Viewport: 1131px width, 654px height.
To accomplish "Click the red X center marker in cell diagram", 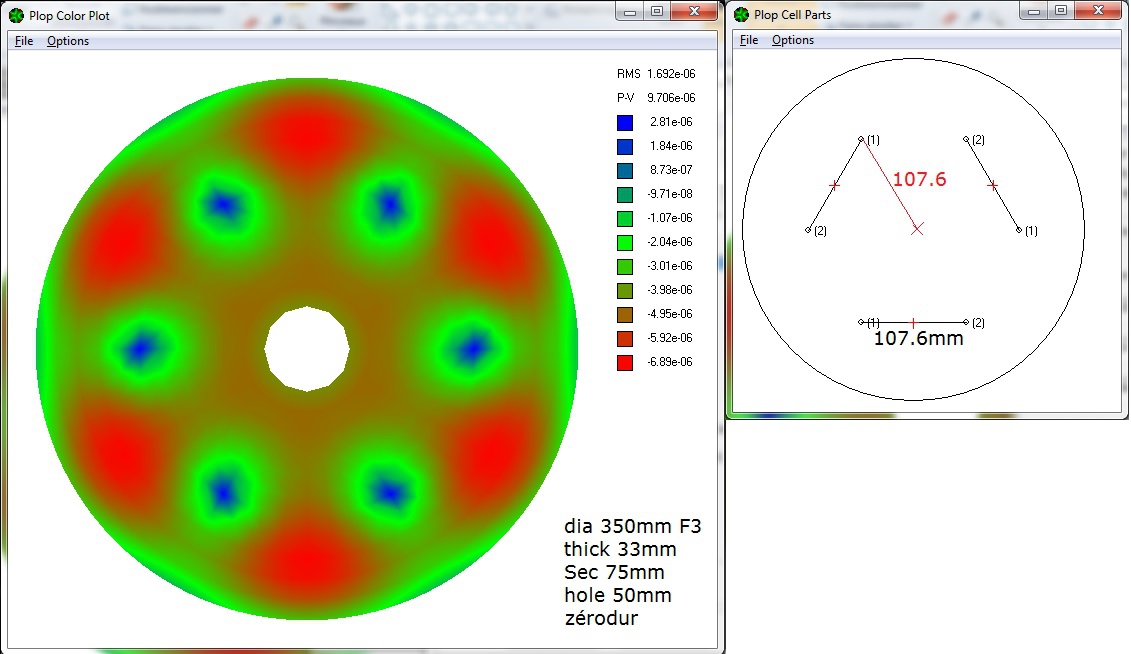I will point(917,229).
